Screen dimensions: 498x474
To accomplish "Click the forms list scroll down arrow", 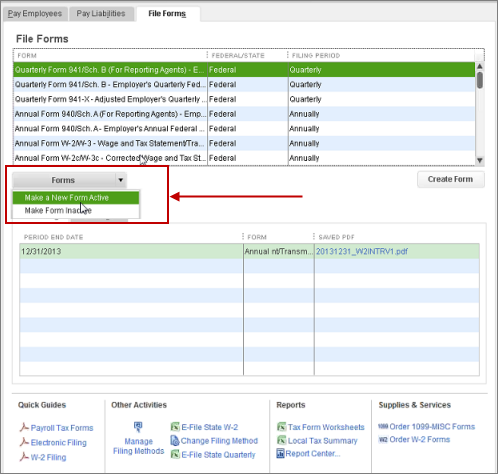I will point(480,160).
